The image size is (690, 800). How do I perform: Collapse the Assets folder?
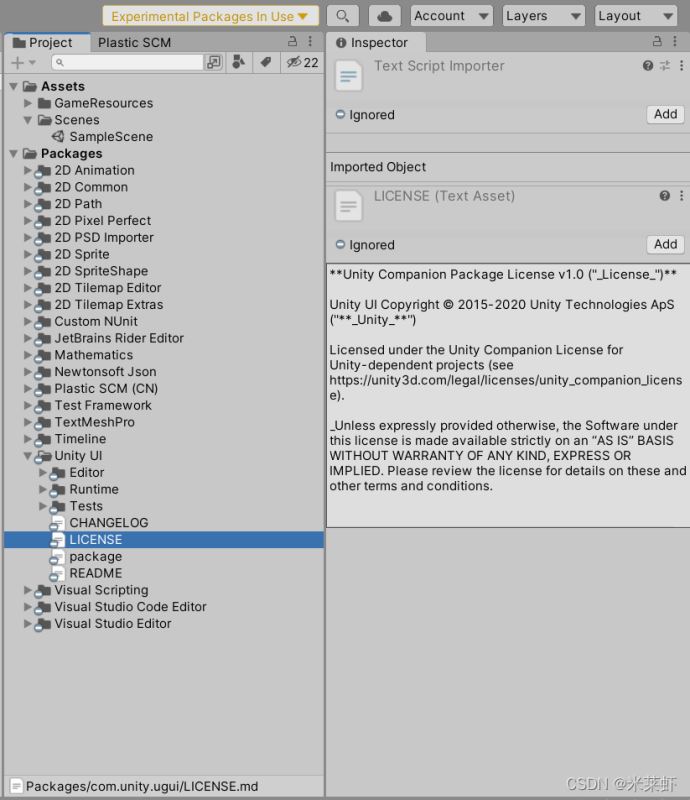click(x=14, y=86)
